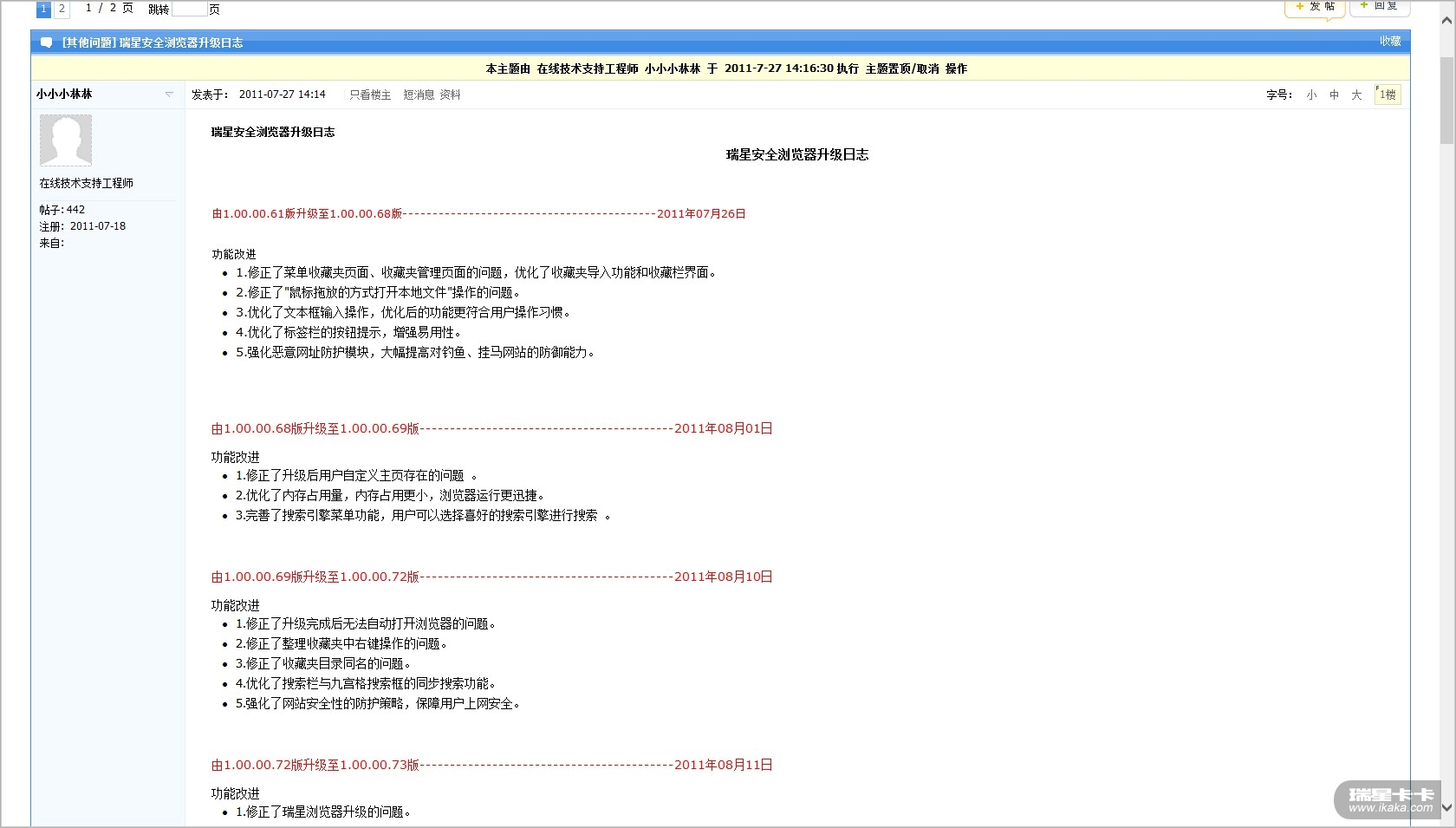The width and height of the screenshot is (1456, 828).
Task: Click the 回复 reply button
Action: tap(1380, 7)
